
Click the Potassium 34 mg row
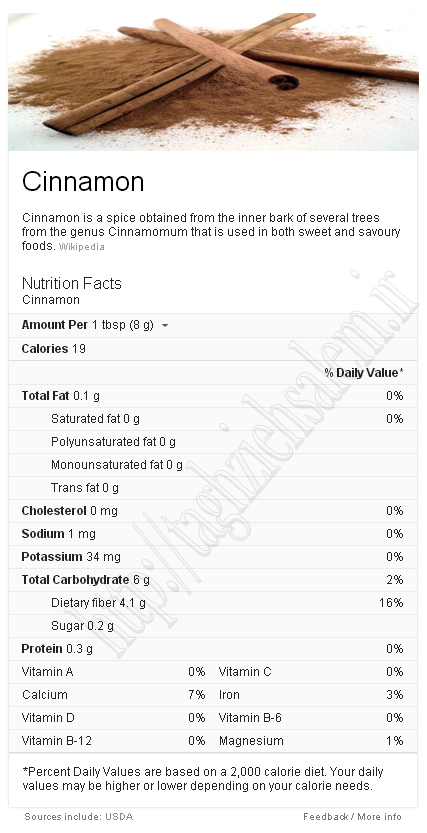(213, 557)
